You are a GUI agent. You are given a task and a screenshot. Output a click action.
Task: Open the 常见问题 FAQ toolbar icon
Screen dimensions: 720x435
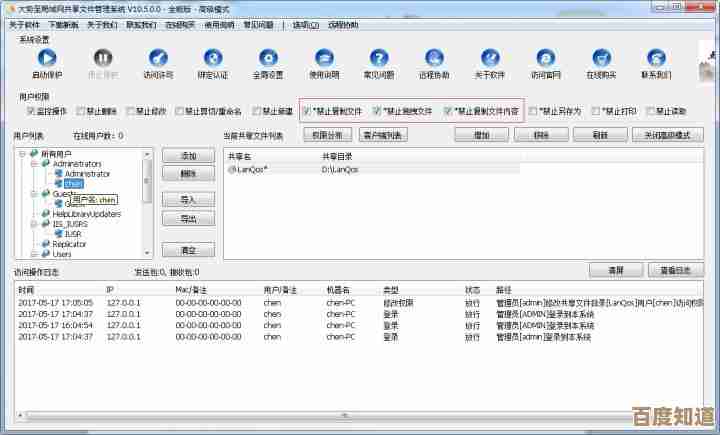click(378, 59)
